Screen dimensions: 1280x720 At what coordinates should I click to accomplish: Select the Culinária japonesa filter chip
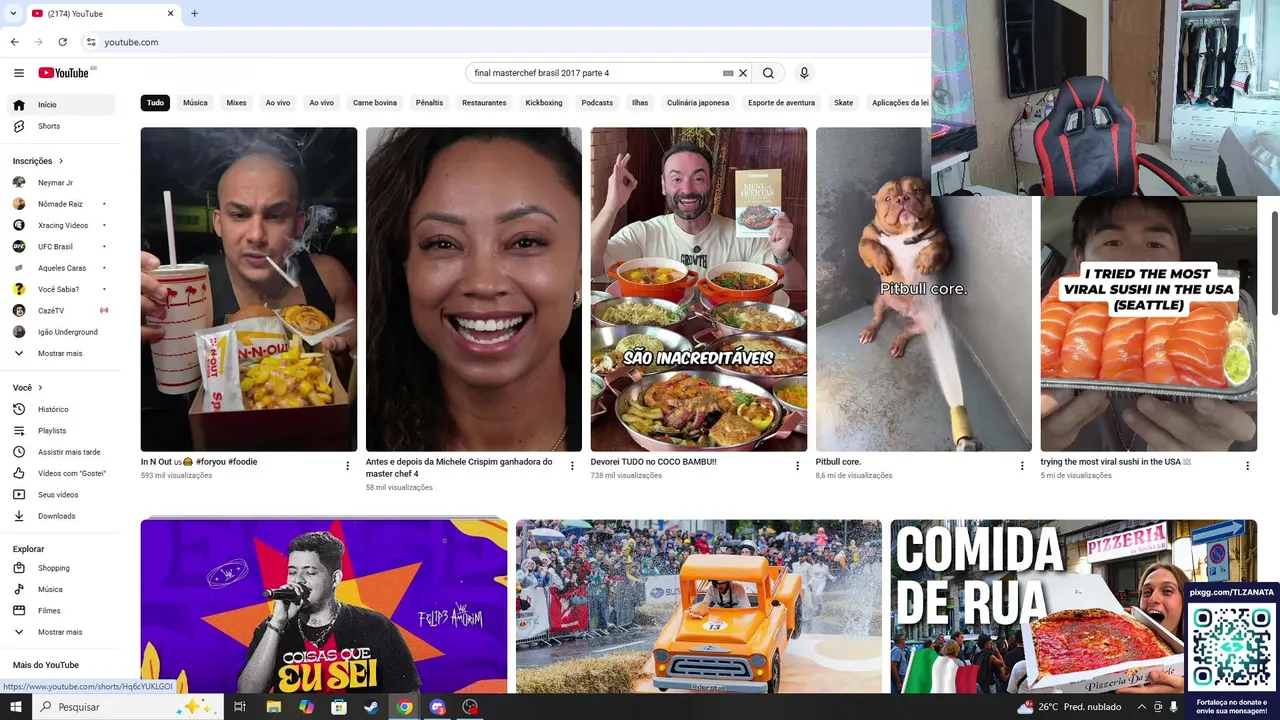click(x=698, y=103)
